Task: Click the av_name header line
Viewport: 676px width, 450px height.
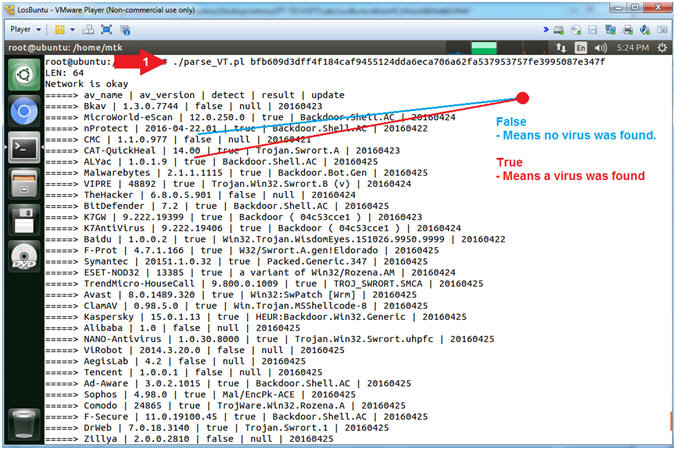Action: [x=195, y=95]
